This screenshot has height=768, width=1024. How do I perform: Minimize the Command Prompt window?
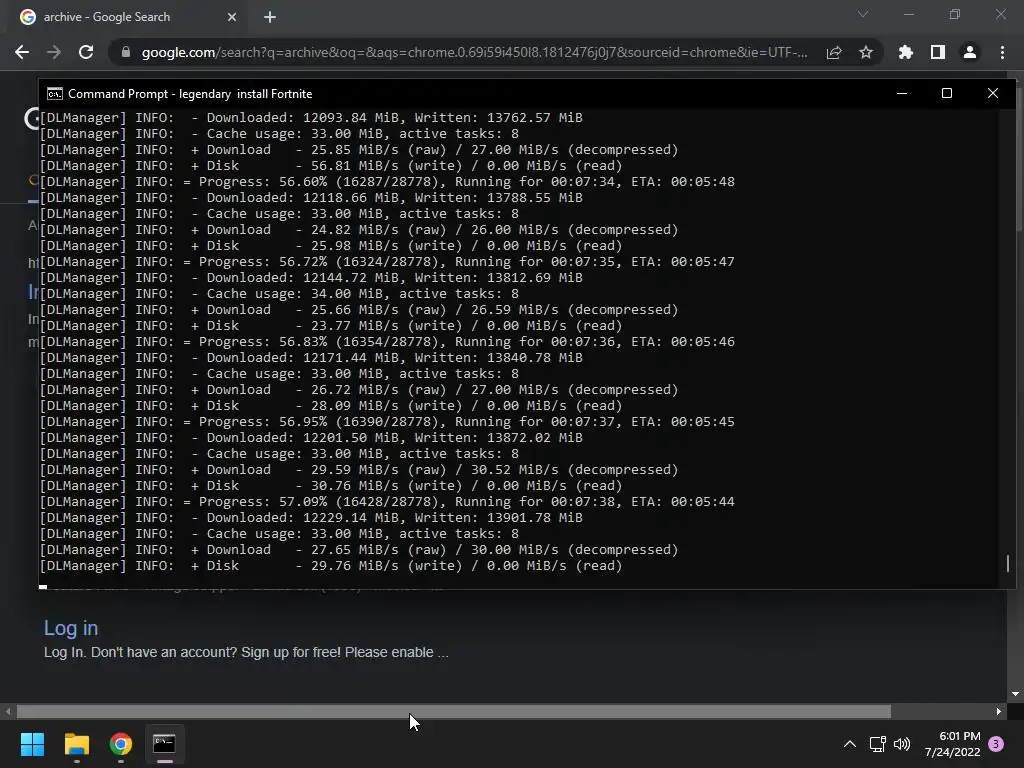point(902,93)
